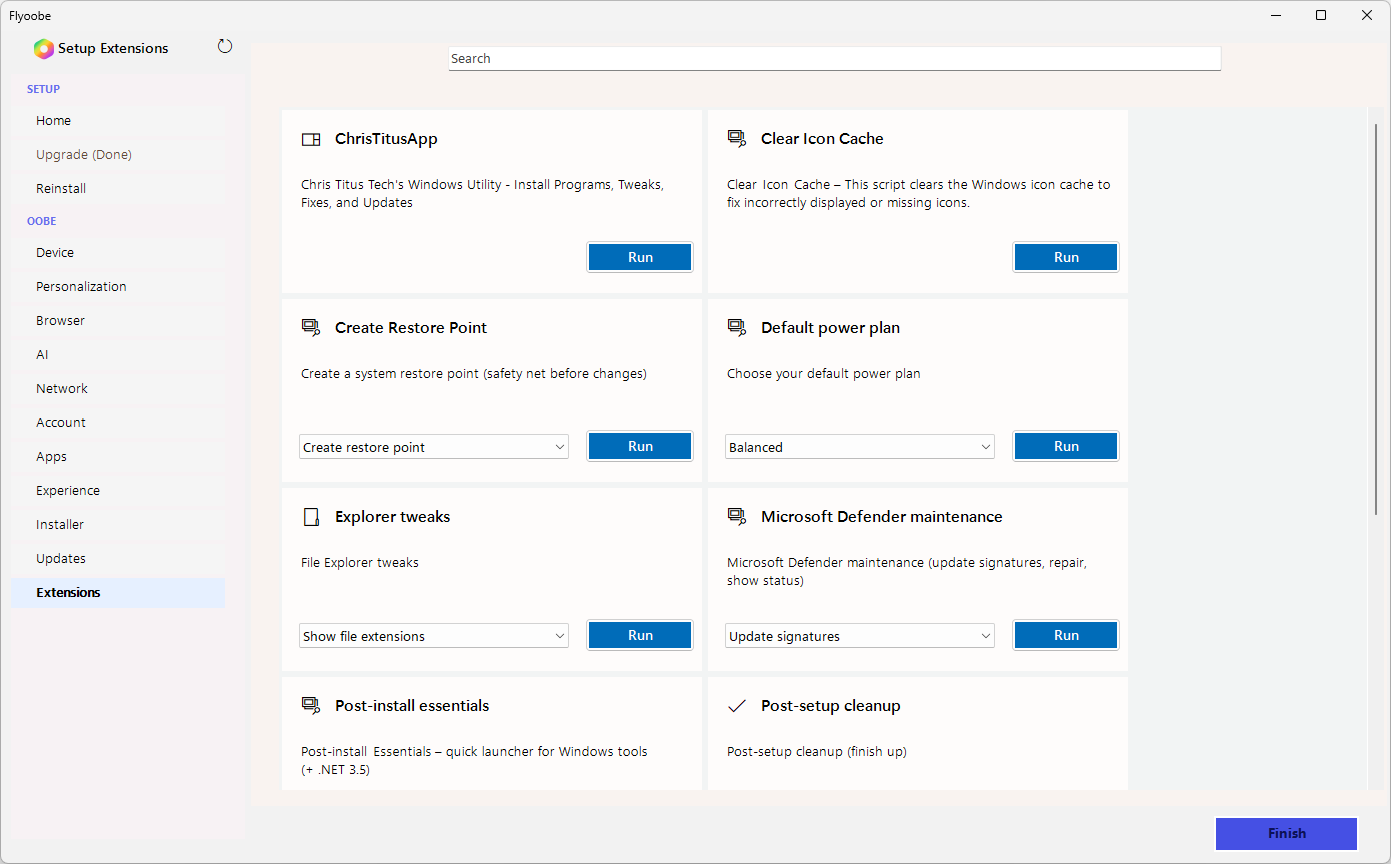Open the Create restore point dropdown
The height and width of the screenshot is (864, 1391).
click(x=434, y=447)
